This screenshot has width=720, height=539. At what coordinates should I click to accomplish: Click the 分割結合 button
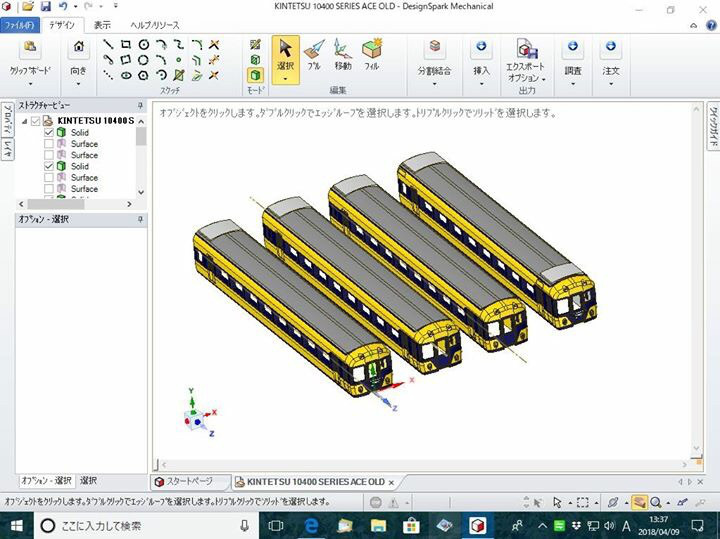pos(434,57)
